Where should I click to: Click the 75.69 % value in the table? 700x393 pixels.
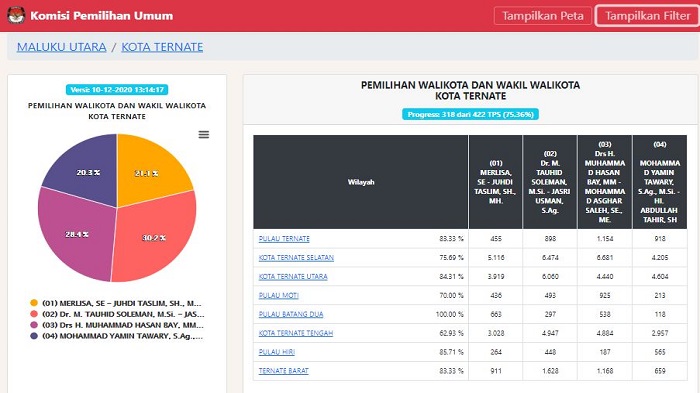click(451, 257)
